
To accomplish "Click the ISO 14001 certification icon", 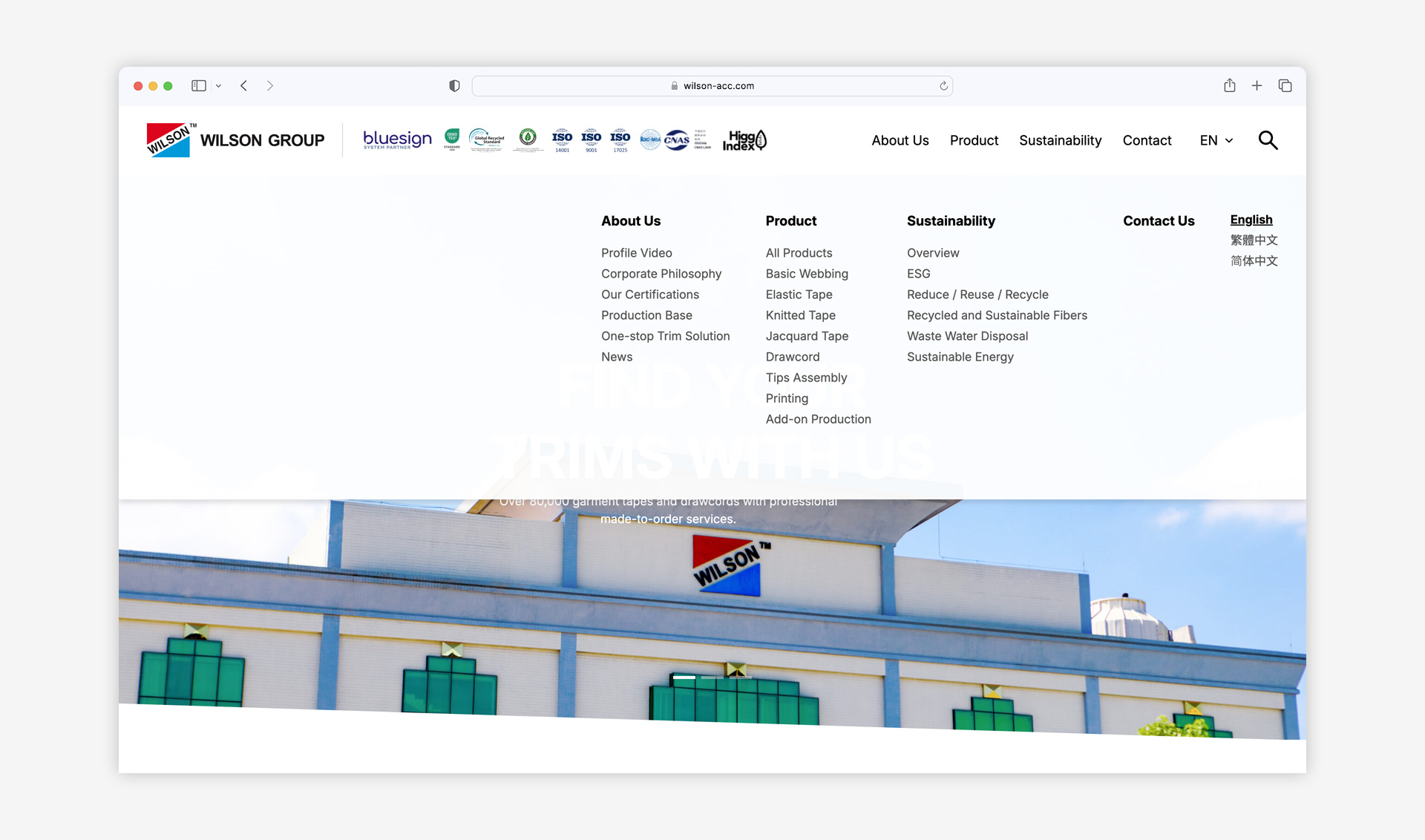I will pyautogui.click(x=562, y=140).
